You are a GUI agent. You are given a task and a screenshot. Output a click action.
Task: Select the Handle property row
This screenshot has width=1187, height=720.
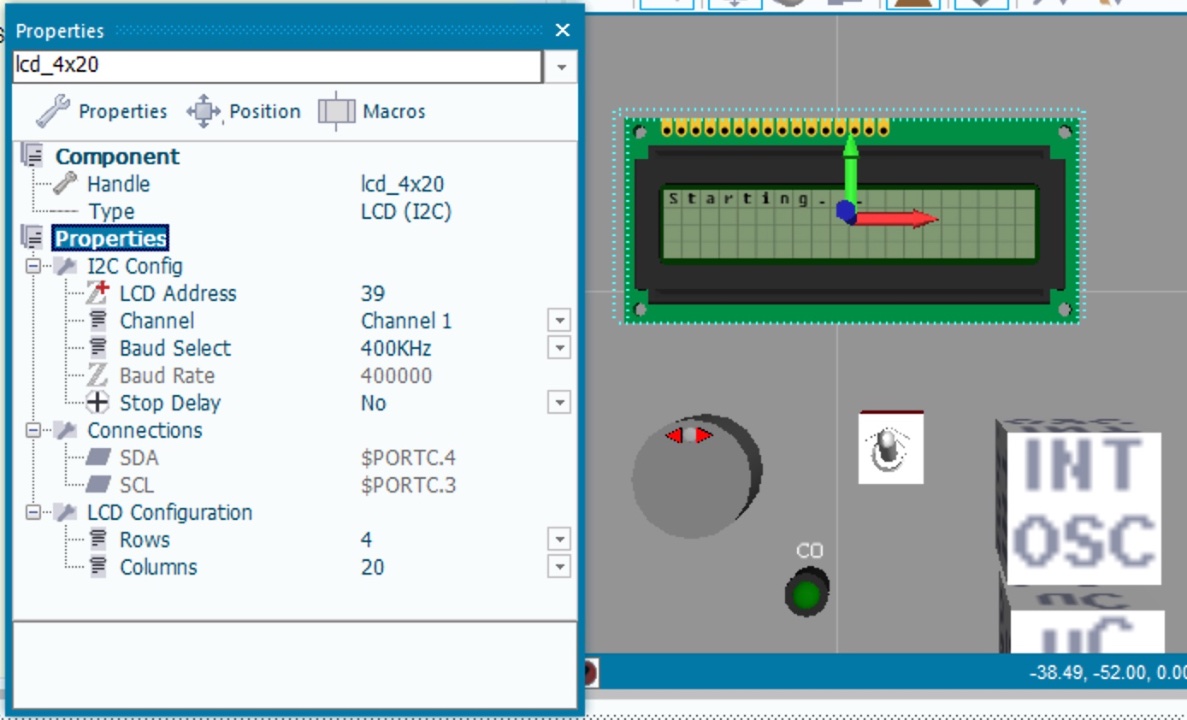click(x=295, y=184)
